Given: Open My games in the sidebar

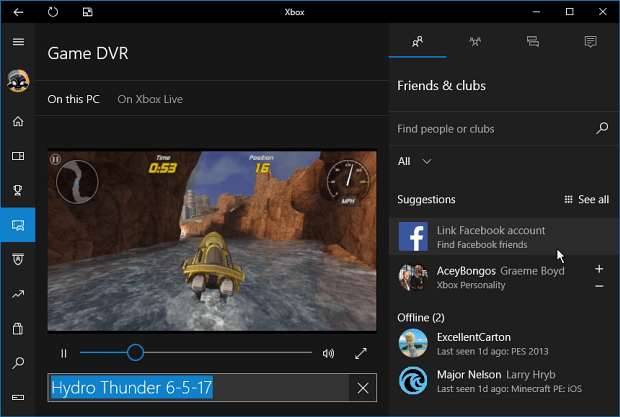Looking at the screenshot, I should [x=18, y=156].
